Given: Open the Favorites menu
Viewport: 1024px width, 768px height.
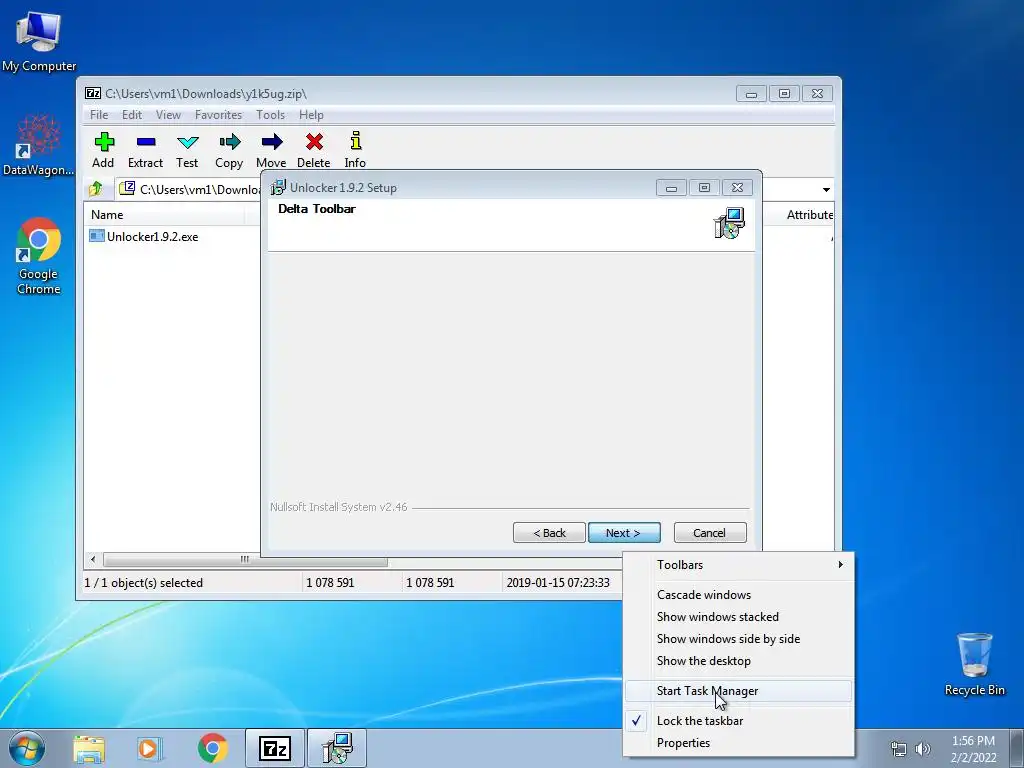Looking at the screenshot, I should point(218,115).
